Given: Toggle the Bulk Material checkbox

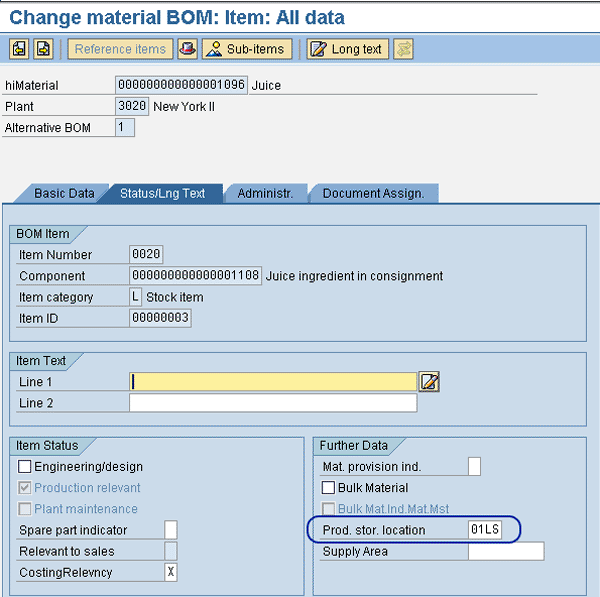Looking at the screenshot, I should pyautogui.click(x=328, y=488).
